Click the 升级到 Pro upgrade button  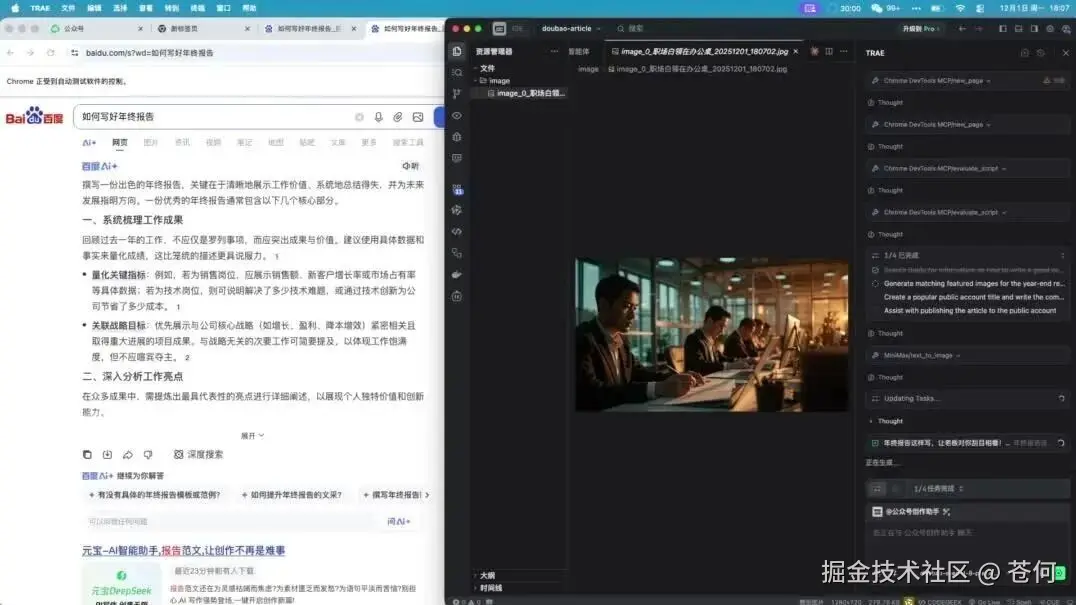[x=921, y=29]
